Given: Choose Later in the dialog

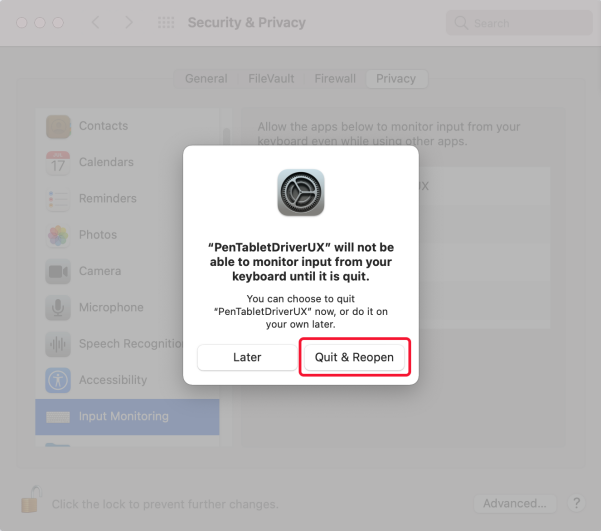Looking at the screenshot, I should (x=247, y=357).
